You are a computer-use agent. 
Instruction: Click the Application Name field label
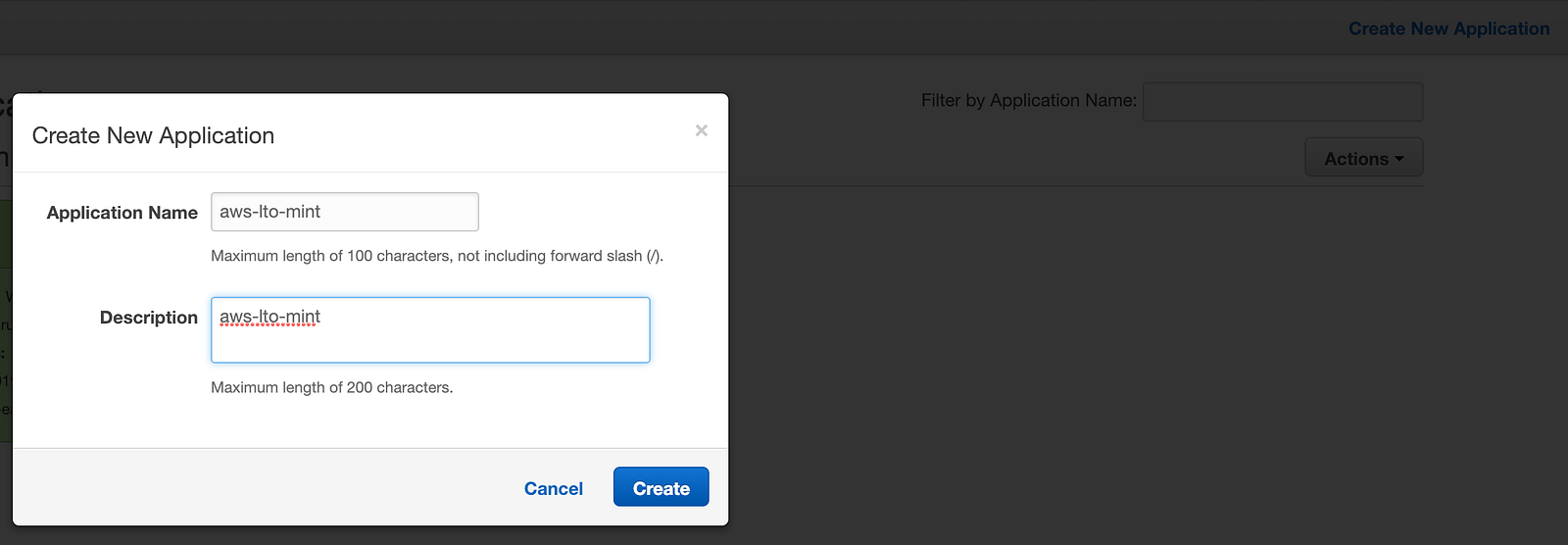(122, 213)
